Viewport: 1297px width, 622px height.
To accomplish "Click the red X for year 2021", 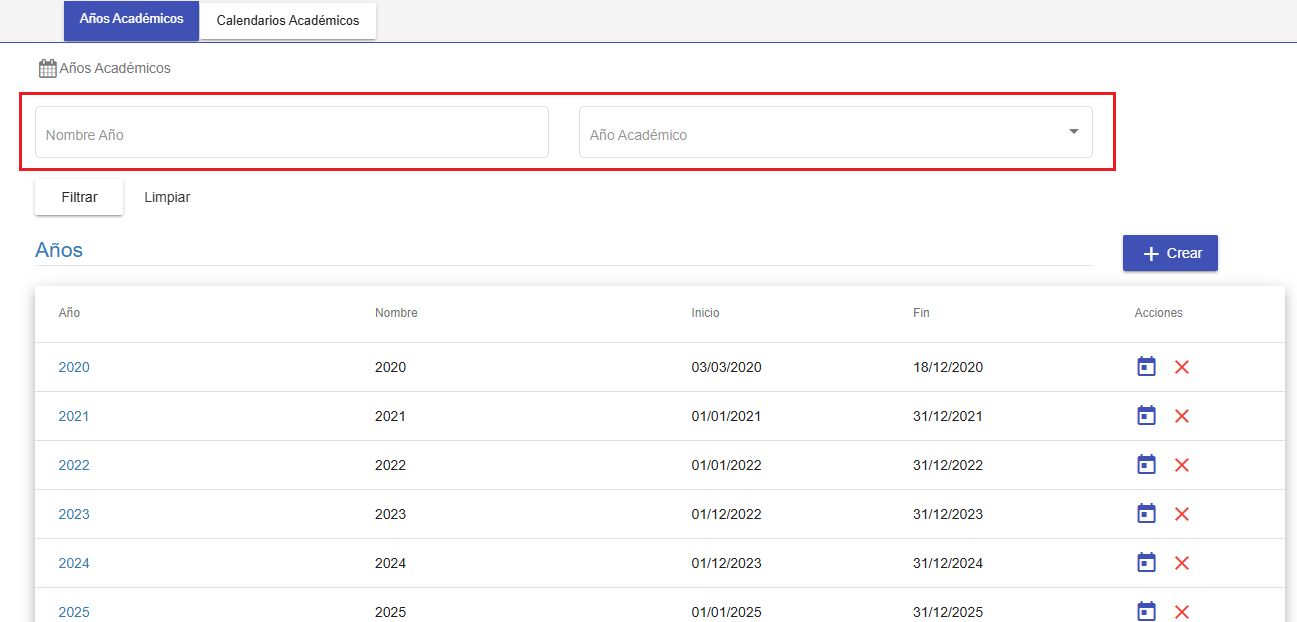I will 1181,416.
